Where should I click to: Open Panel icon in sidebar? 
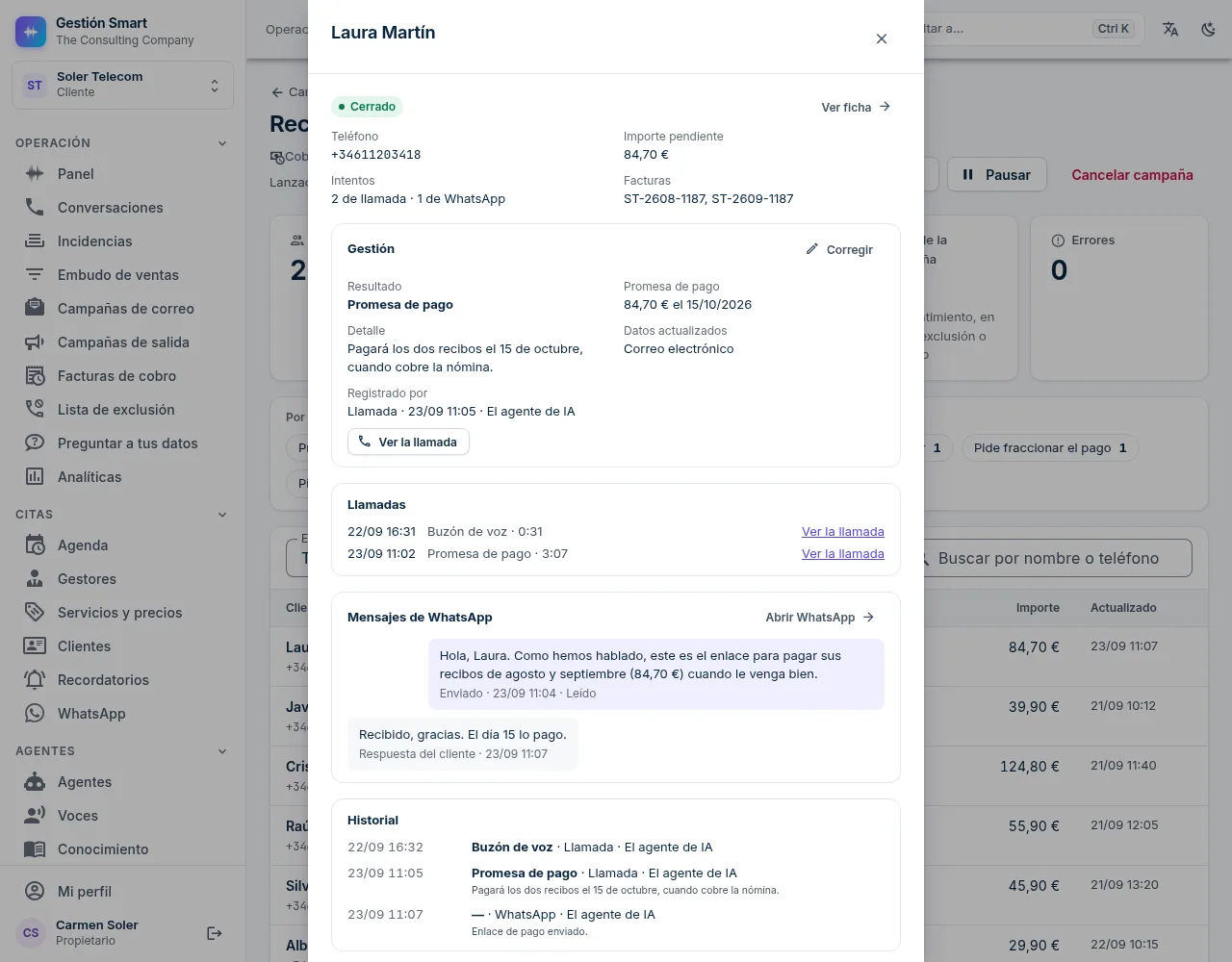pos(35,174)
